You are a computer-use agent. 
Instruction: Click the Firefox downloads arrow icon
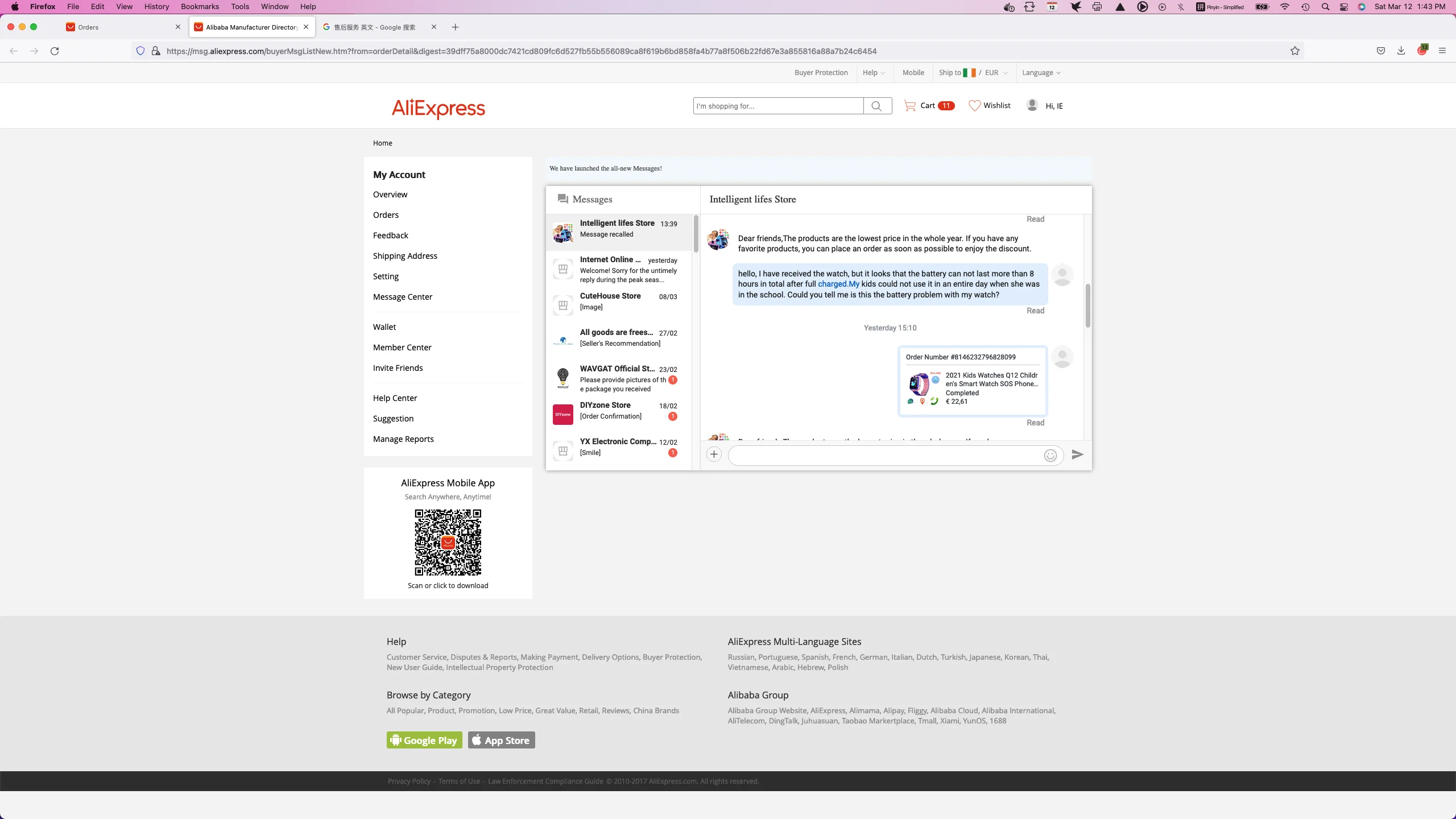point(1401,51)
